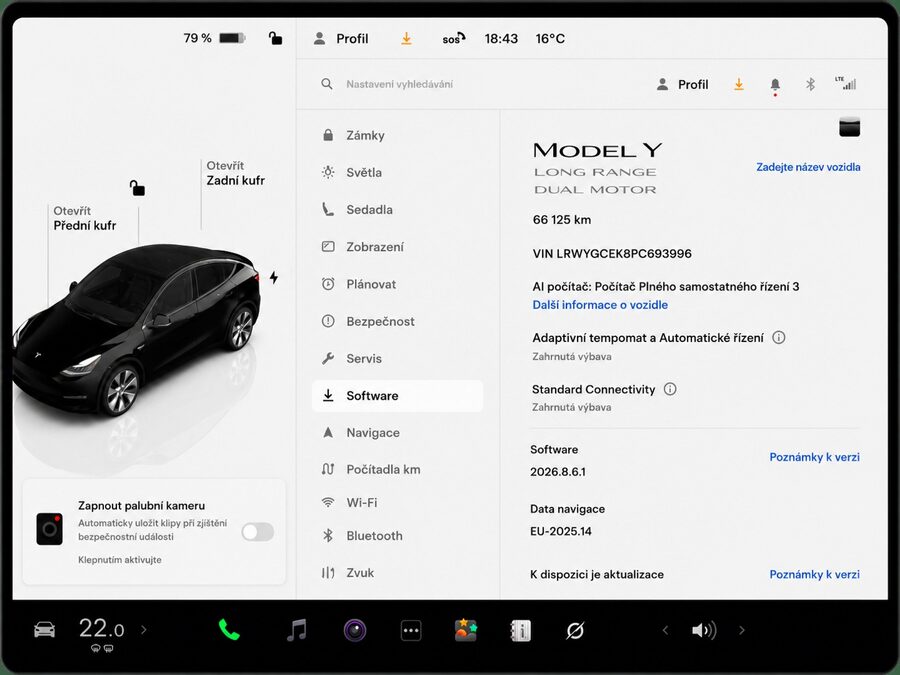This screenshot has width=900, height=675.
Task: Raise volume with right chevron
Action: [742, 630]
